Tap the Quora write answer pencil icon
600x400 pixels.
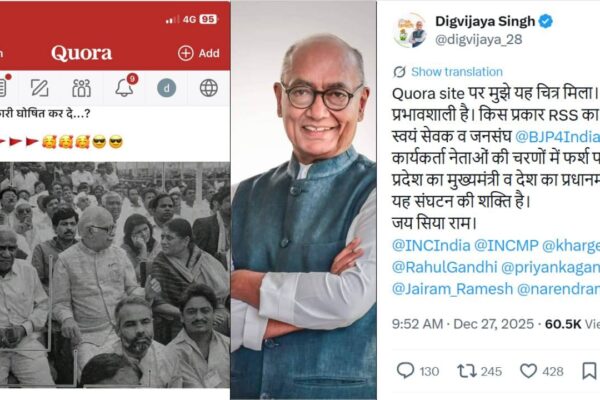click(x=39, y=88)
